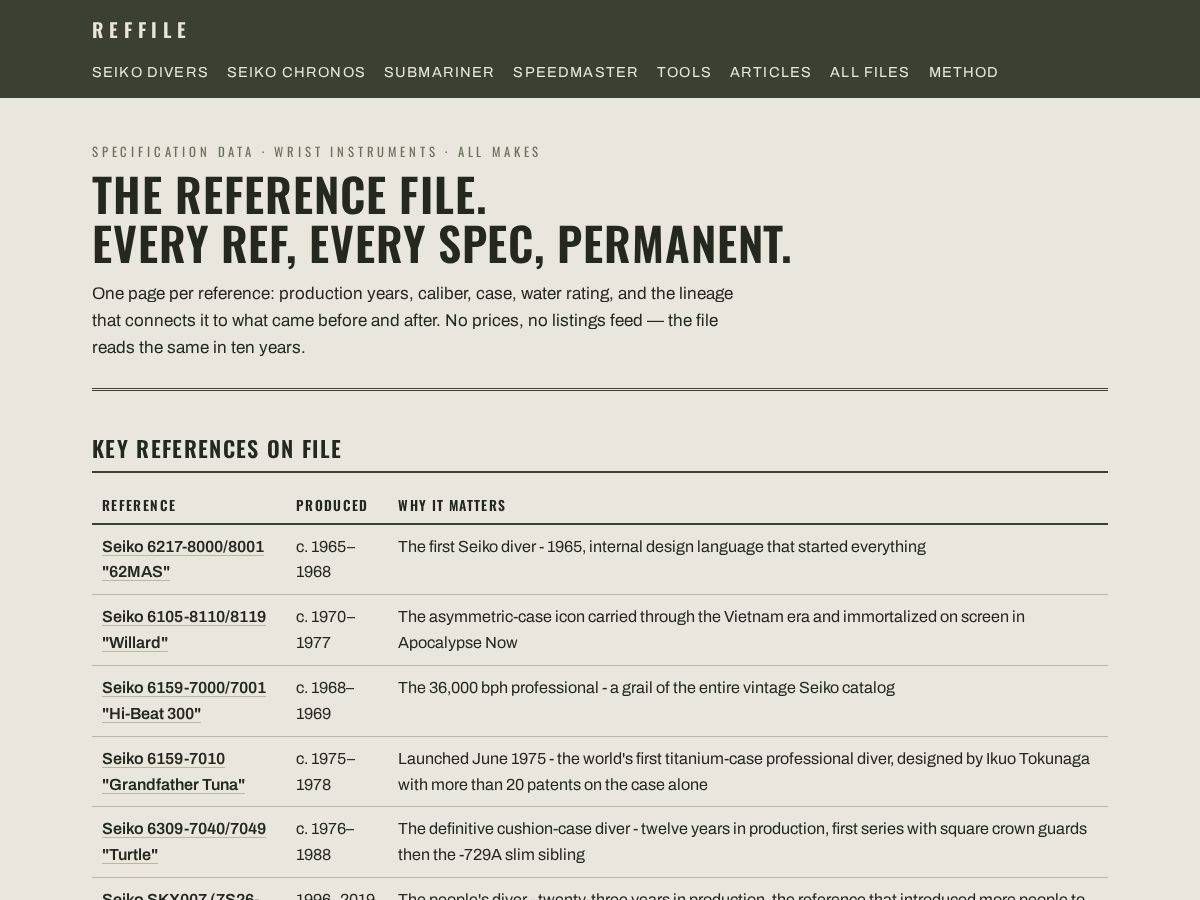Open Seiko 6217-8000/8001 "62MAS" reference
This screenshot has width=1200, height=900.
(183, 559)
